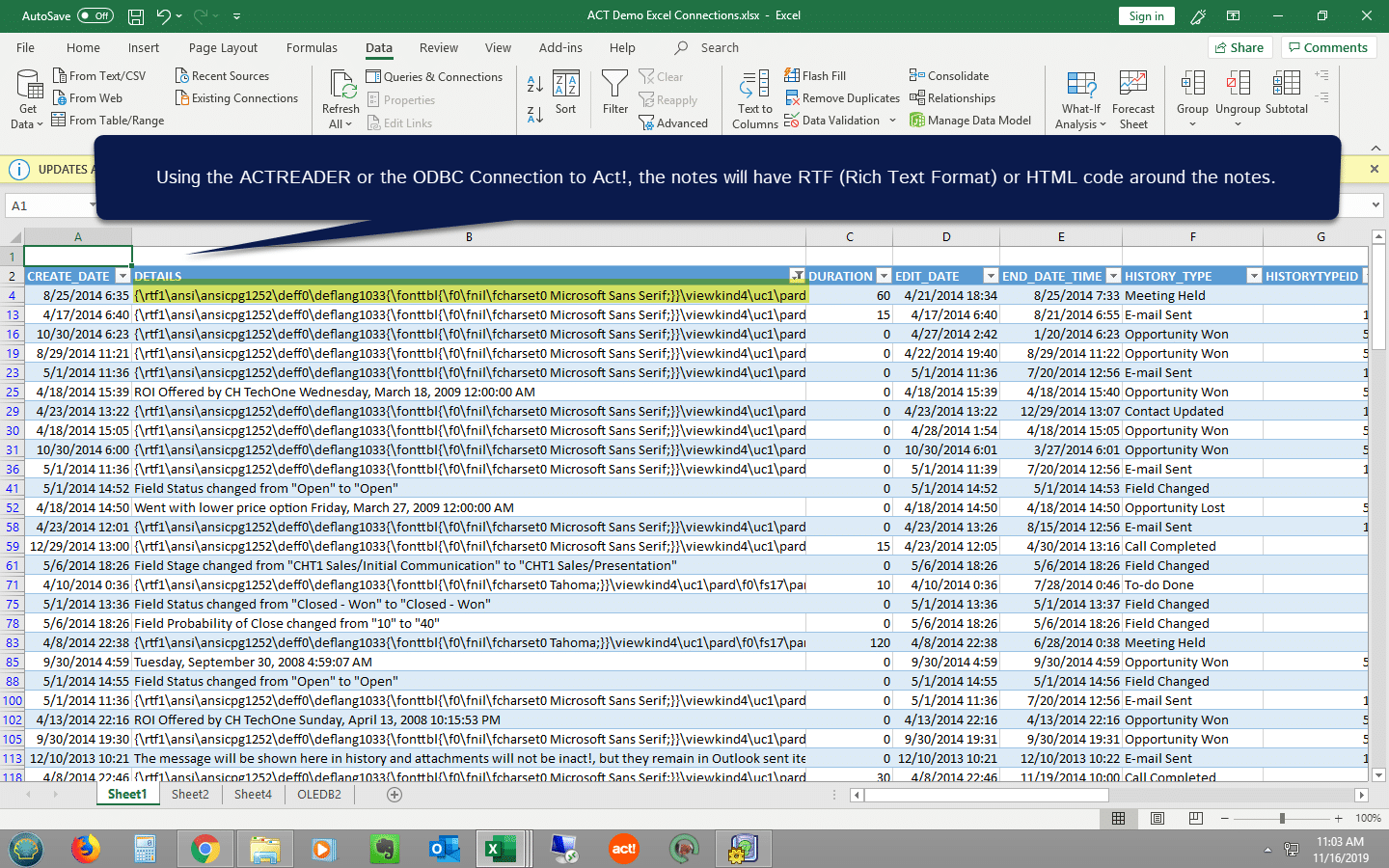Viewport: 1389px width, 868px height.
Task: Open the Comments pane button
Action: click(x=1327, y=48)
